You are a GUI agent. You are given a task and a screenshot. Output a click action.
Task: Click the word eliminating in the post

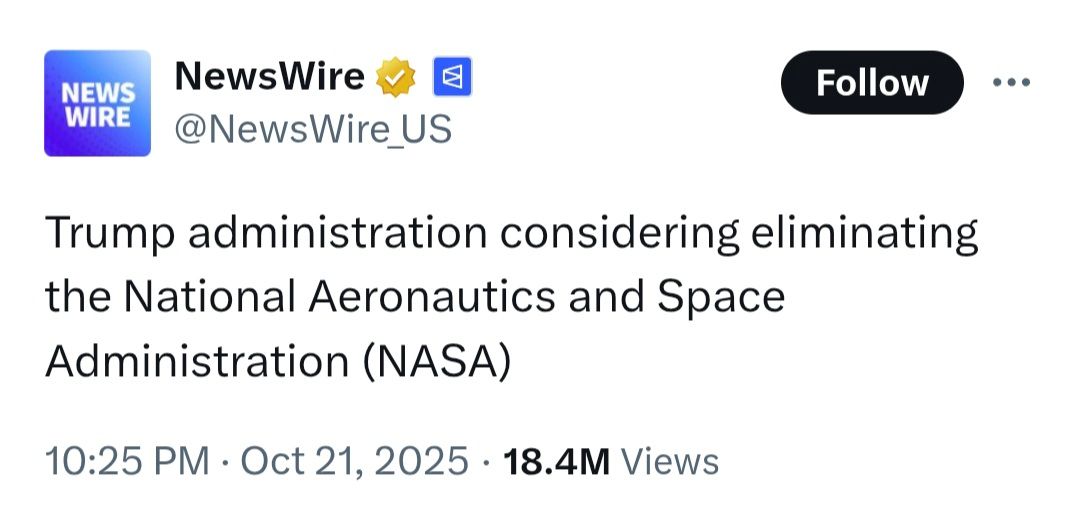pyautogui.click(x=864, y=234)
